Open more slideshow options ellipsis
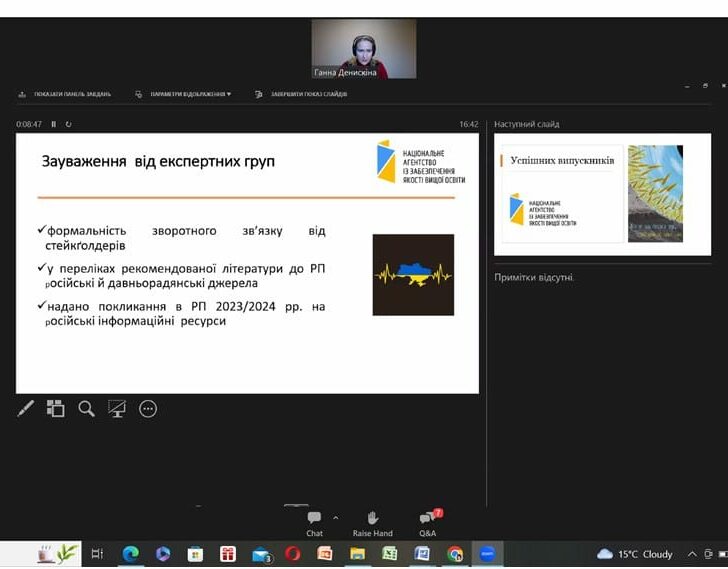Screen dimensions: 728x569 click(148, 408)
